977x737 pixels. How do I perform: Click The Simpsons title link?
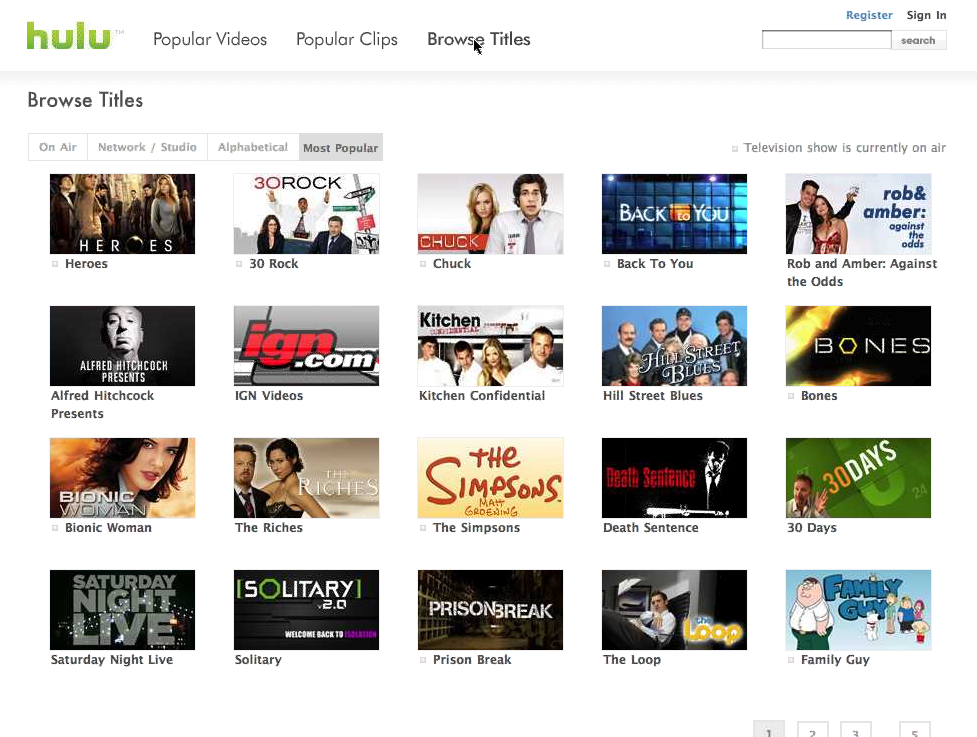(476, 528)
